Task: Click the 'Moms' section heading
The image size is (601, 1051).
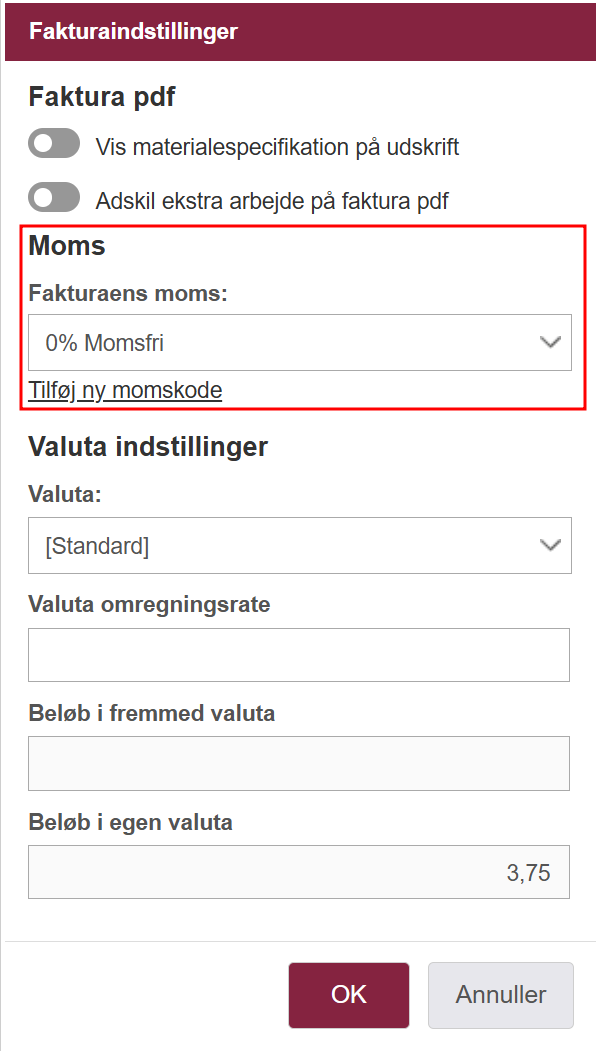Action: [x=67, y=245]
